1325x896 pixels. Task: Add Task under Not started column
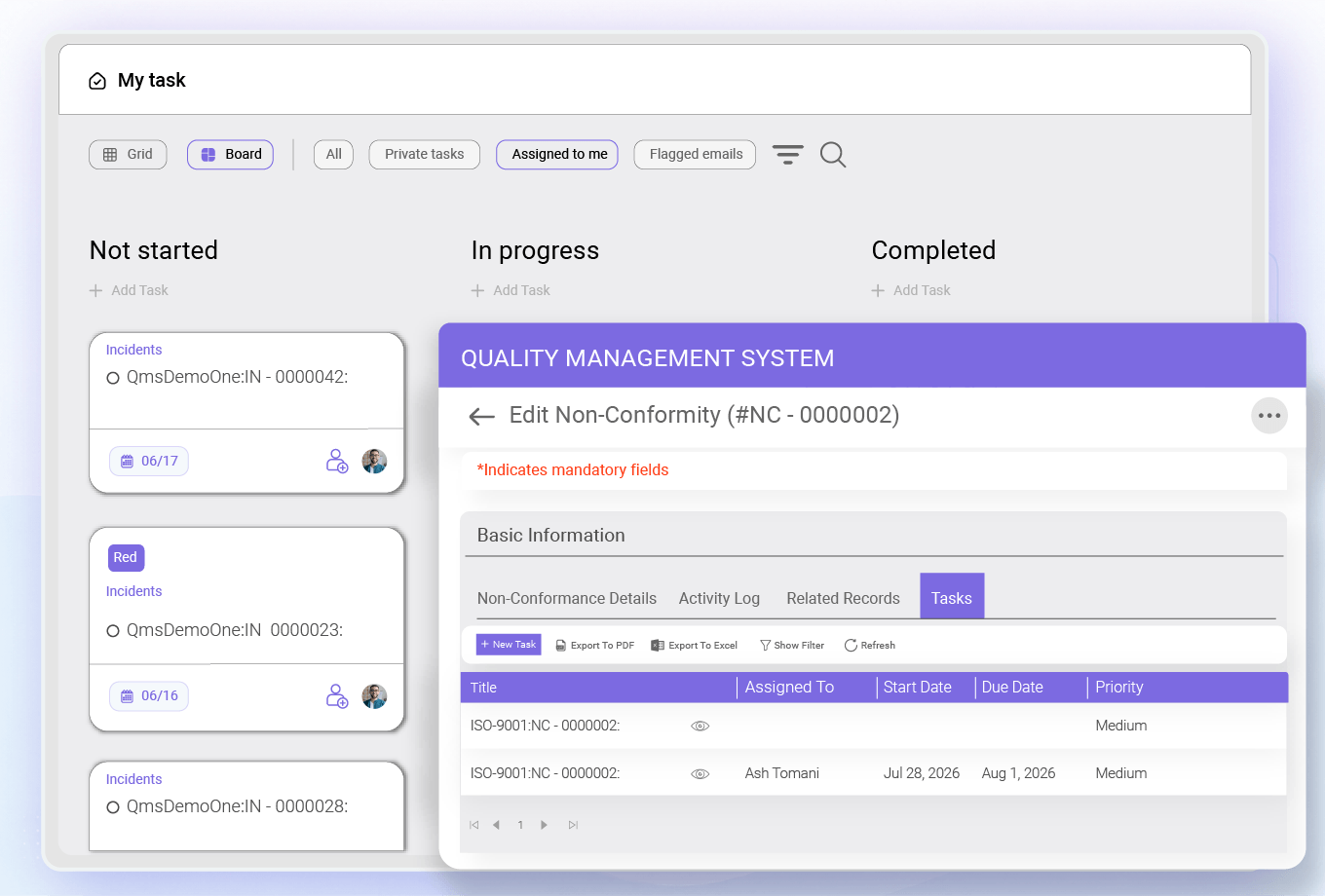(x=129, y=290)
